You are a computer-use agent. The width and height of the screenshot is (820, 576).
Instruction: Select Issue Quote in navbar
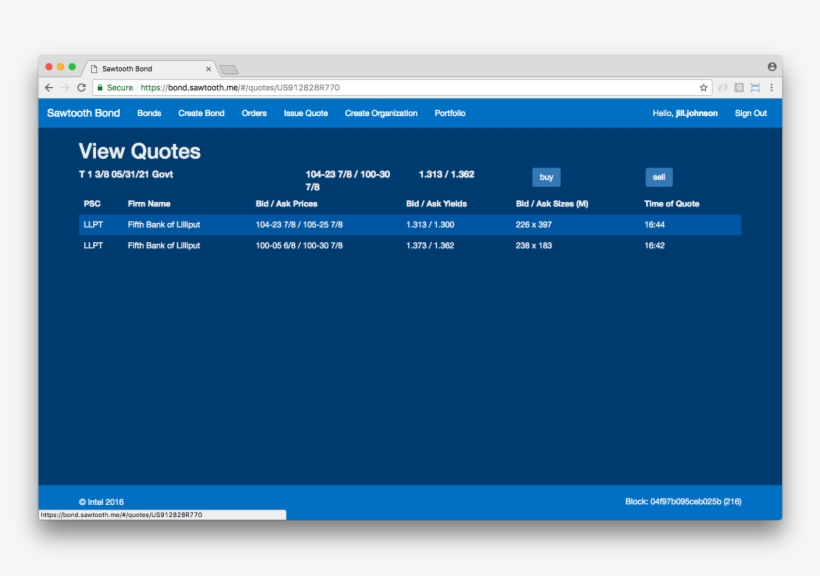[x=305, y=113]
